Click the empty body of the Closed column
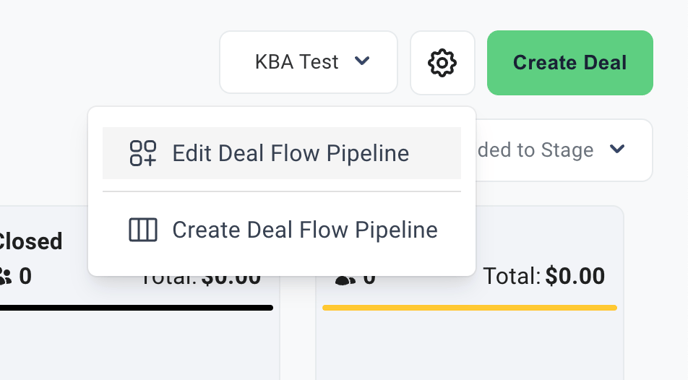This screenshot has height=380, width=688. point(139,346)
